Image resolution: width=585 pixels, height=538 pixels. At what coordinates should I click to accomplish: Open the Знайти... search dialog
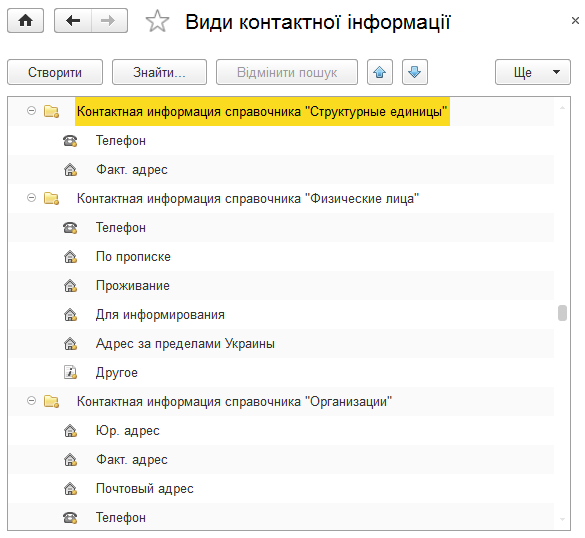coord(159,72)
